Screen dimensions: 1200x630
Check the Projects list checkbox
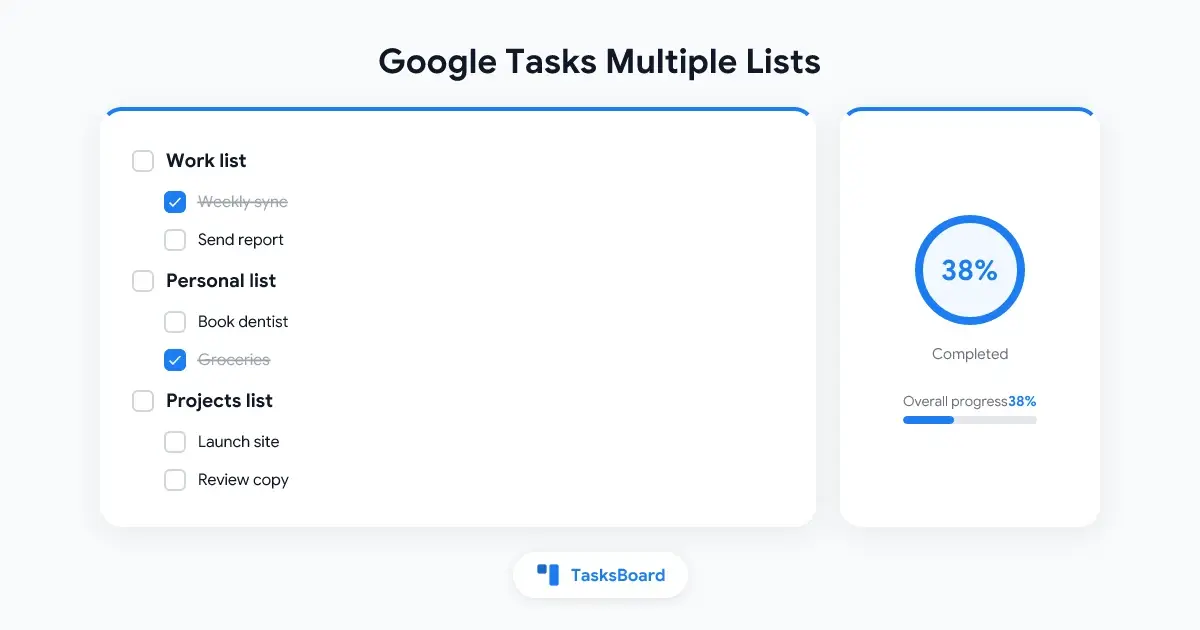tap(143, 401)
